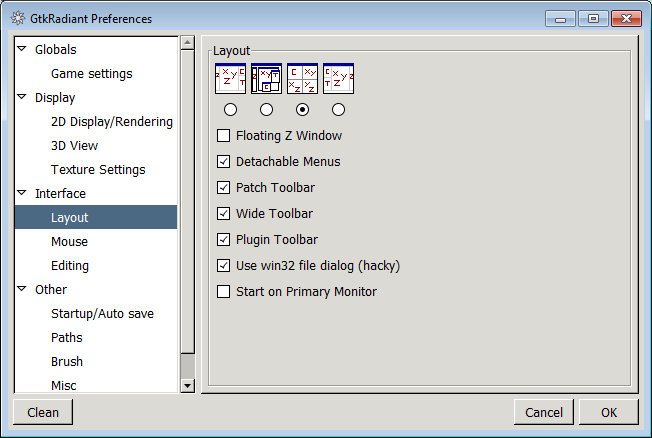
Task: Open 2D Display/Rendering page
Action: pos(112,121)
